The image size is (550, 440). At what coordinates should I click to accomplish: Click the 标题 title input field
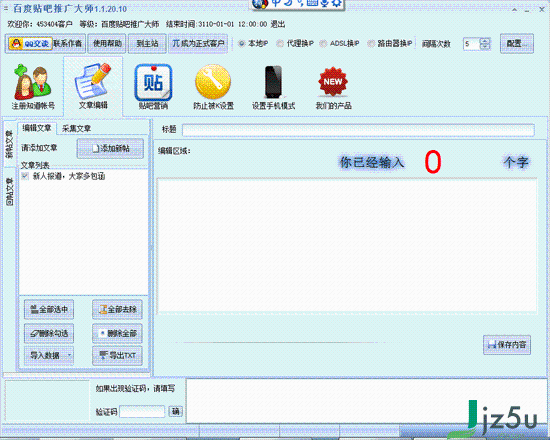358,129
